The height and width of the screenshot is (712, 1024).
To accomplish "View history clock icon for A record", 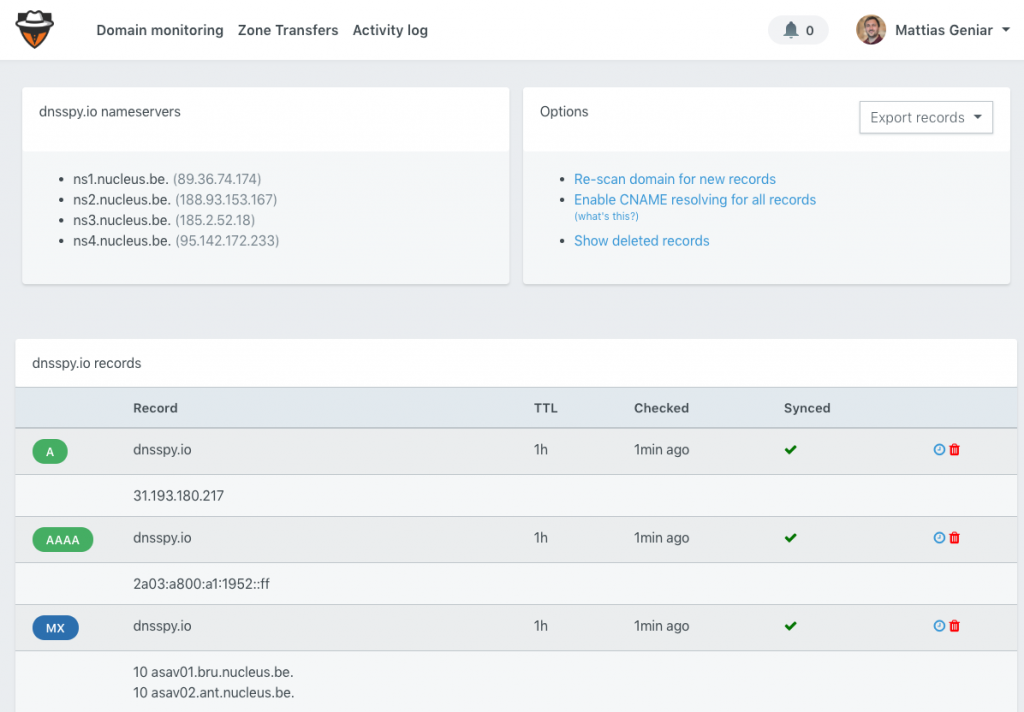I will click(939, 449).
